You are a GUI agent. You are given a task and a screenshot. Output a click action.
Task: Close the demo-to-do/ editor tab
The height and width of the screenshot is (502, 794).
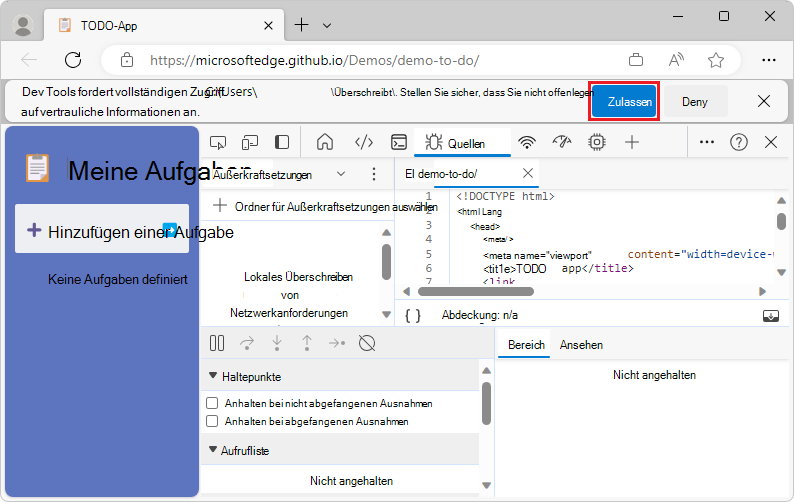[528, 173]
